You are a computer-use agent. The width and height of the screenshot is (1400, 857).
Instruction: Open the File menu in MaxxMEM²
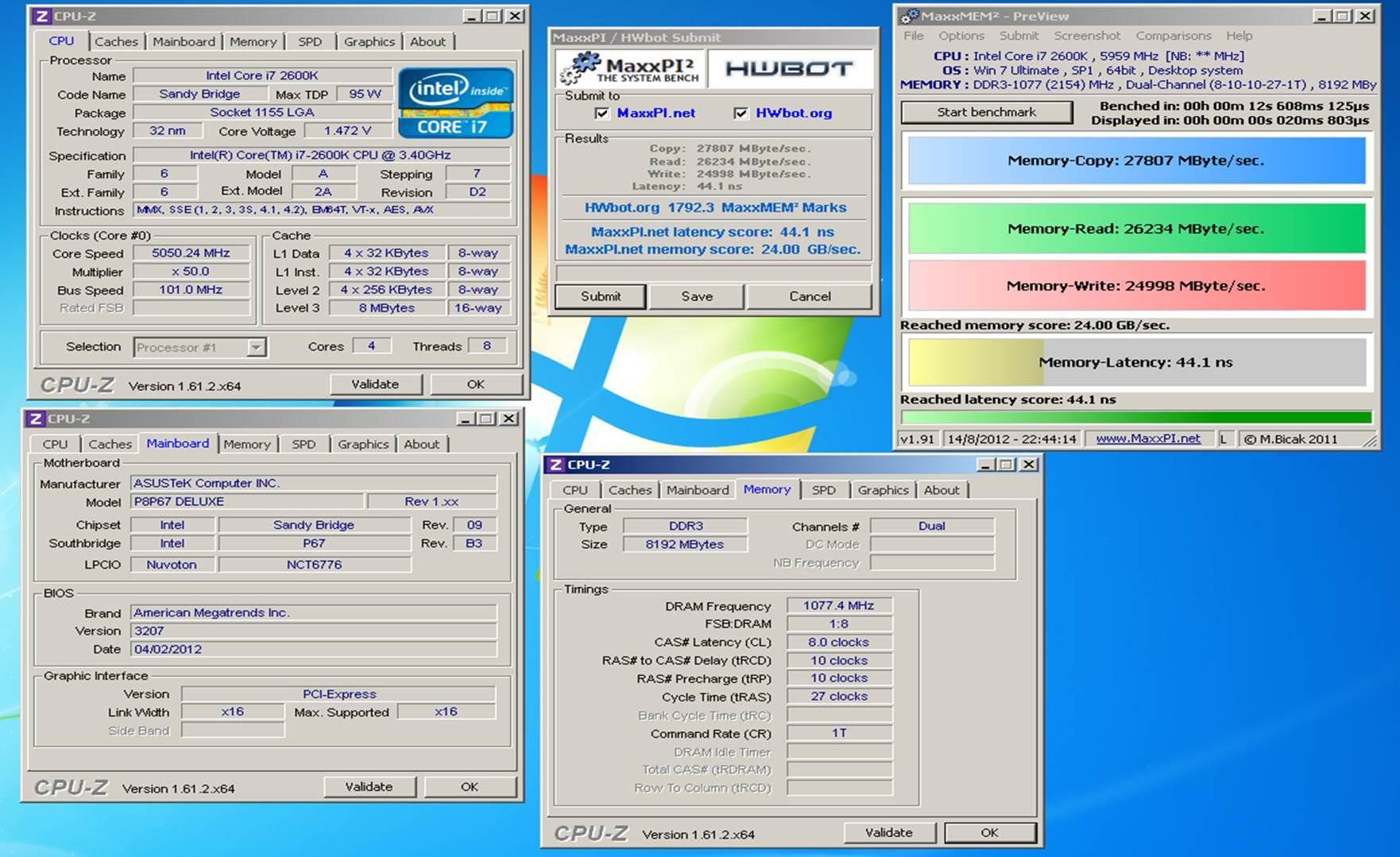pos(914,36)
